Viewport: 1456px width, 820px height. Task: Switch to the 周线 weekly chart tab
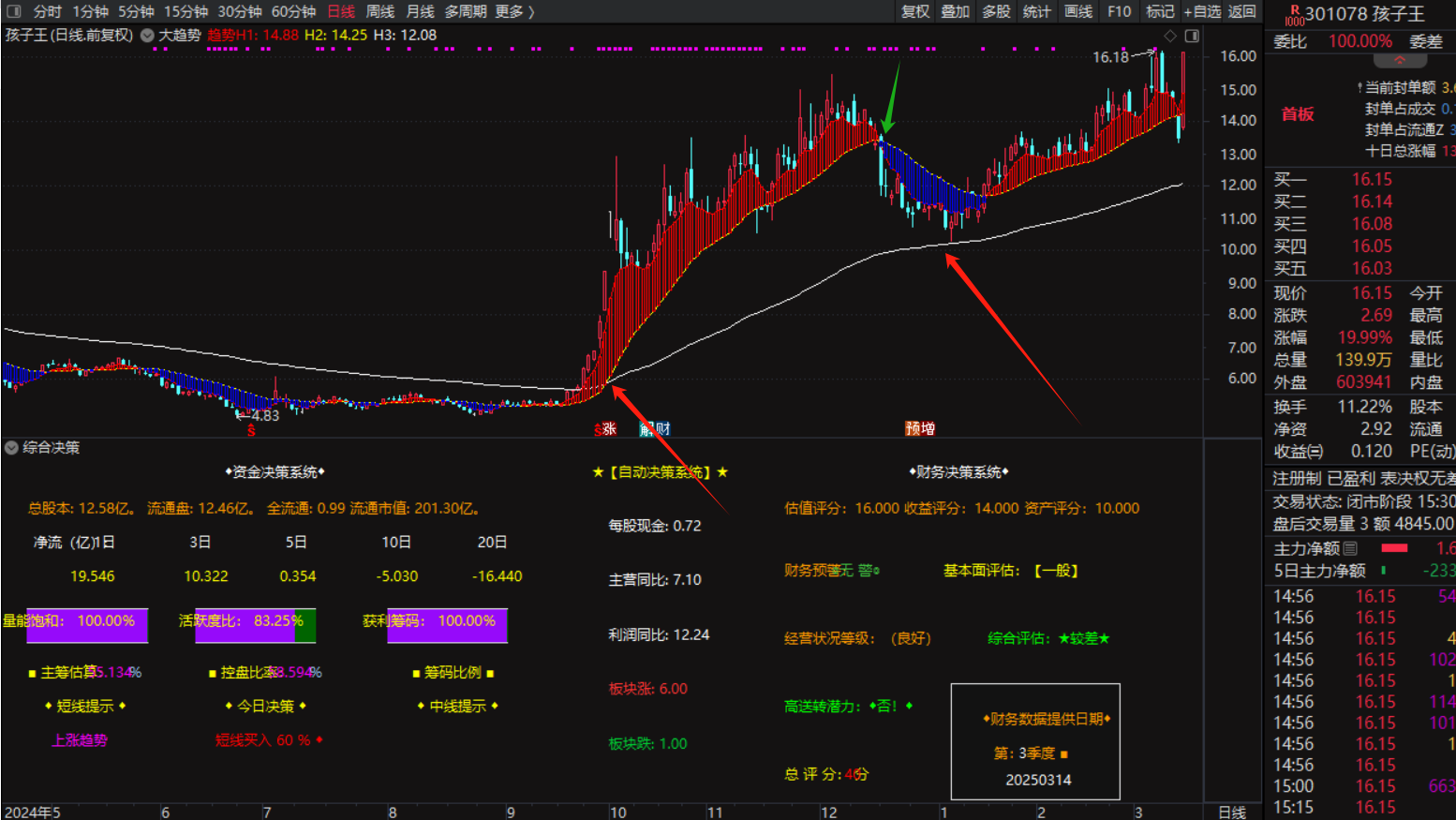[x=379, y=11]
